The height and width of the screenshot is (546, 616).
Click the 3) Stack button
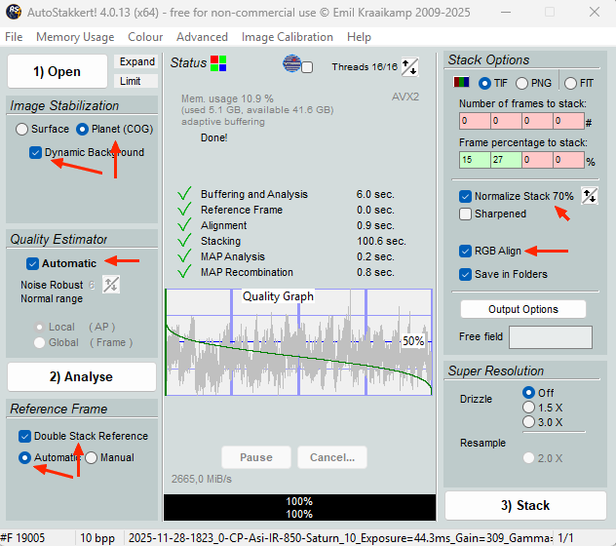coord(525,506)
